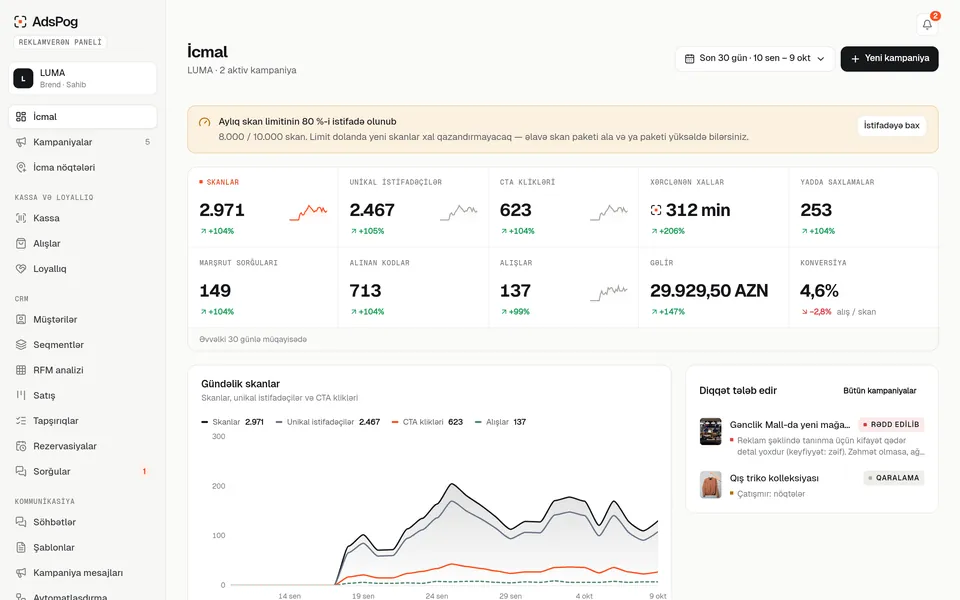The height and width of the screenshot is (600, 960).
Task: Click the İcma nöqtələri pin icon
Action: [21, 167]
